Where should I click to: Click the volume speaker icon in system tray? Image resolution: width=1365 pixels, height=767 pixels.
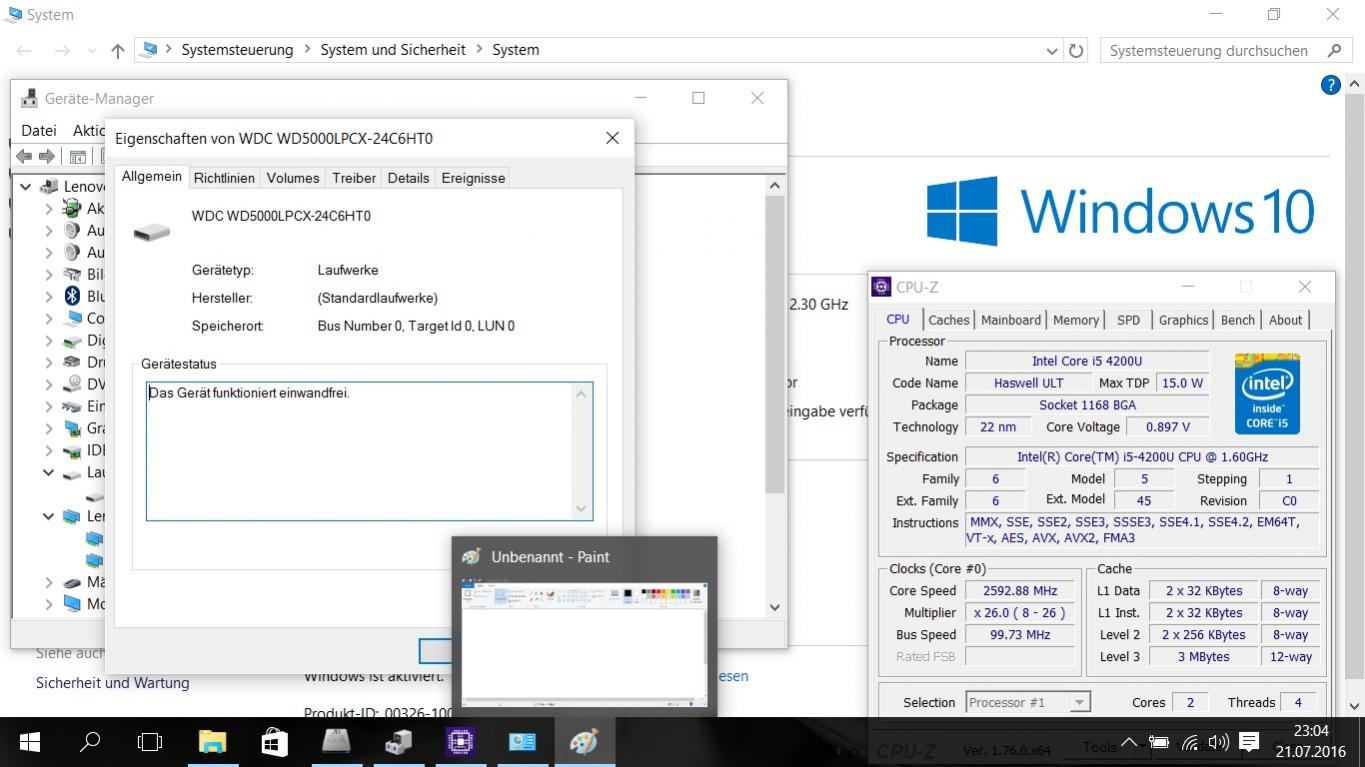click(x=1218, y=742)
